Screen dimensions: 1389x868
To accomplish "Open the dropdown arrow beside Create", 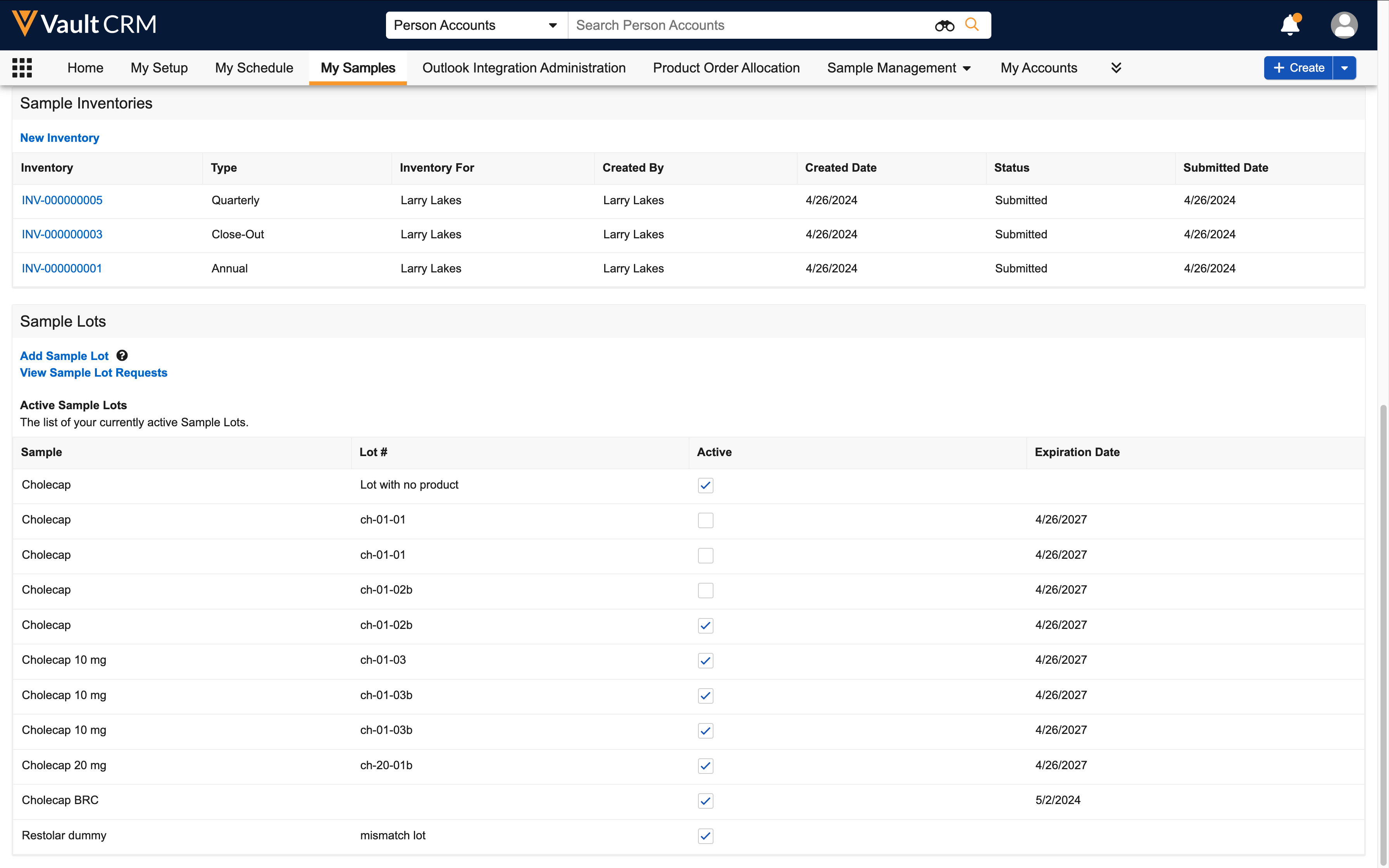I will pyautogui.click(x=1344, y=68).
